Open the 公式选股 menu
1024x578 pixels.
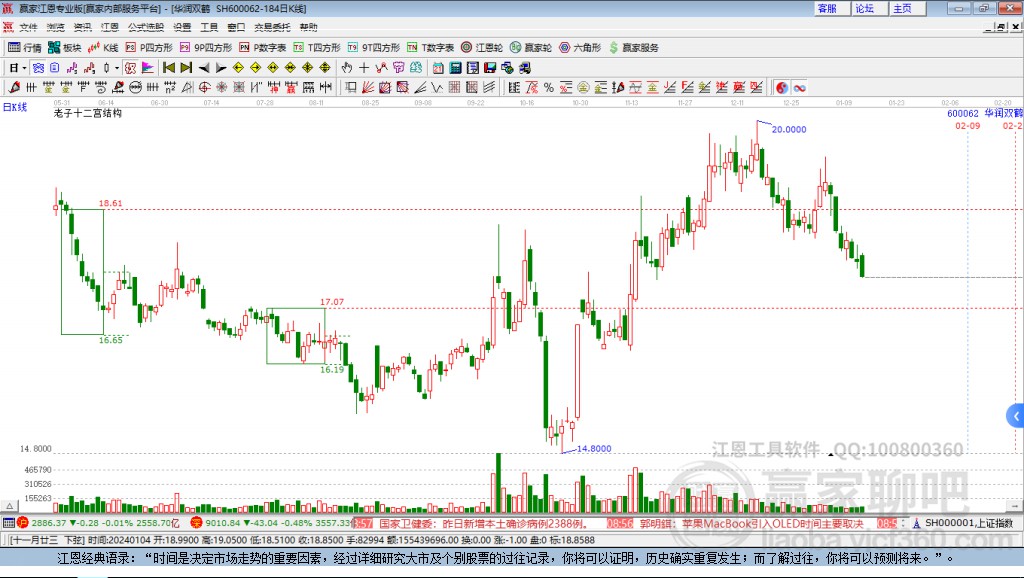[146, 27]
